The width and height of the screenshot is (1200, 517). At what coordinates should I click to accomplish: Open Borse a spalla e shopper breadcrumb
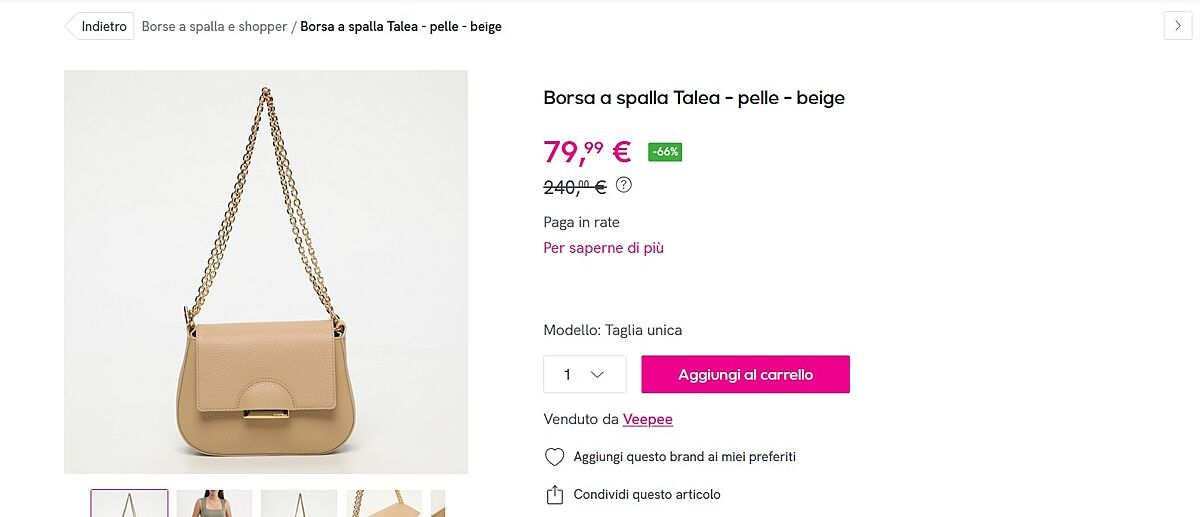[214, 27]
